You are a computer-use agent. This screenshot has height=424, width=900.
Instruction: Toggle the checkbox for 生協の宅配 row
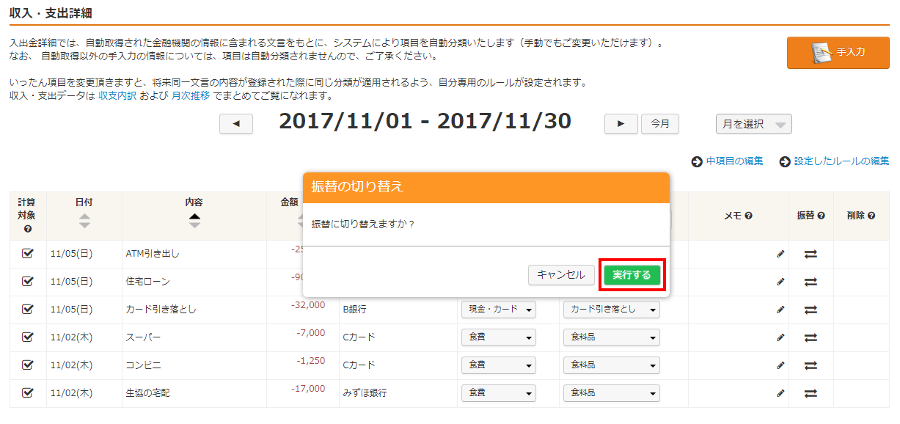pos(28,394)
